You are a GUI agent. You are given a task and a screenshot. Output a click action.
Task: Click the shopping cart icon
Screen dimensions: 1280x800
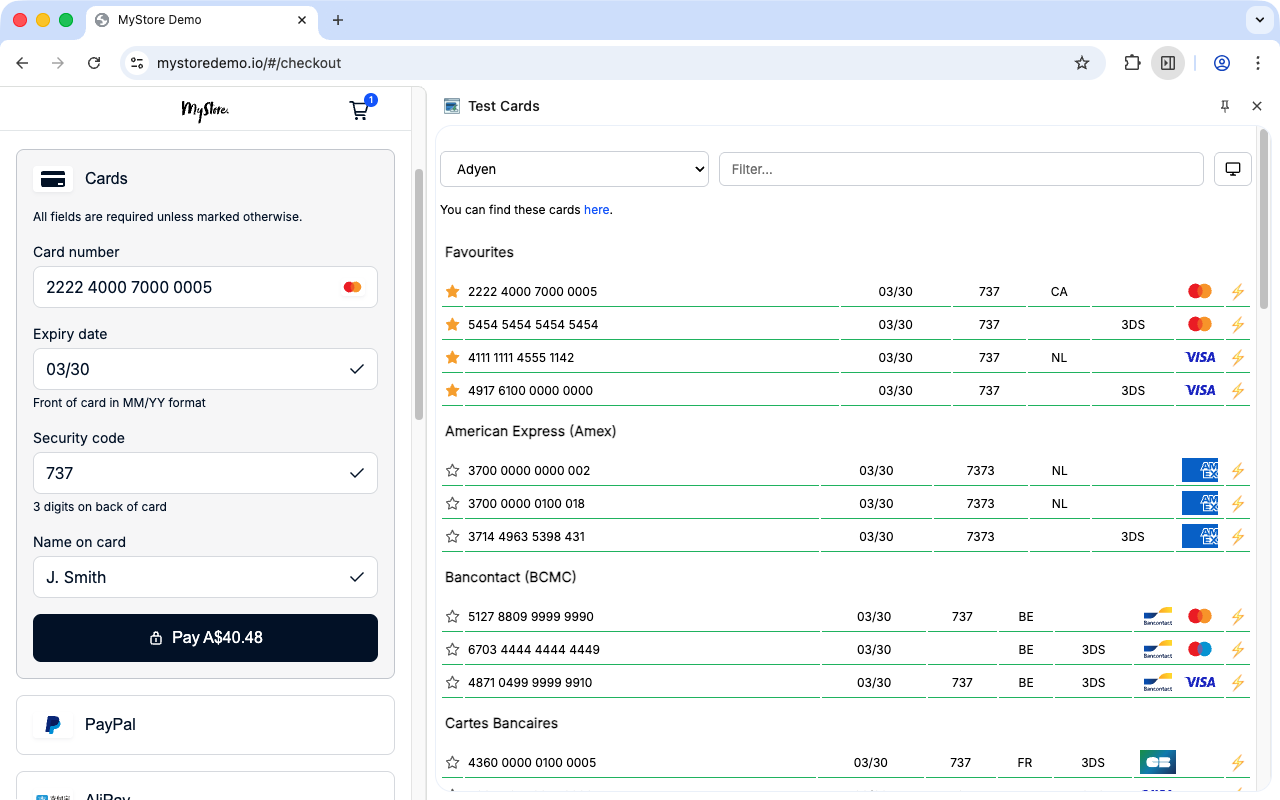(x=359, y=110)
